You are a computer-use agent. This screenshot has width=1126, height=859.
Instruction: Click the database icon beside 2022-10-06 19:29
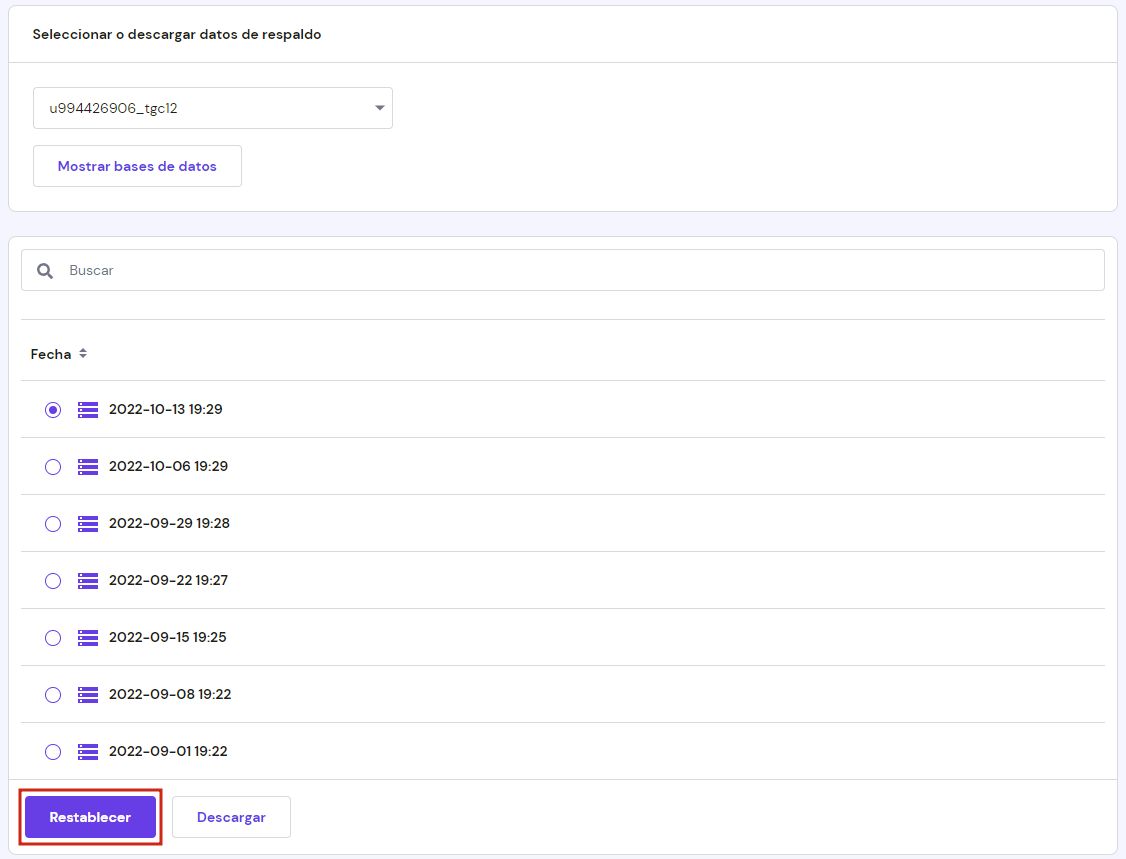[x=88, y=466]
